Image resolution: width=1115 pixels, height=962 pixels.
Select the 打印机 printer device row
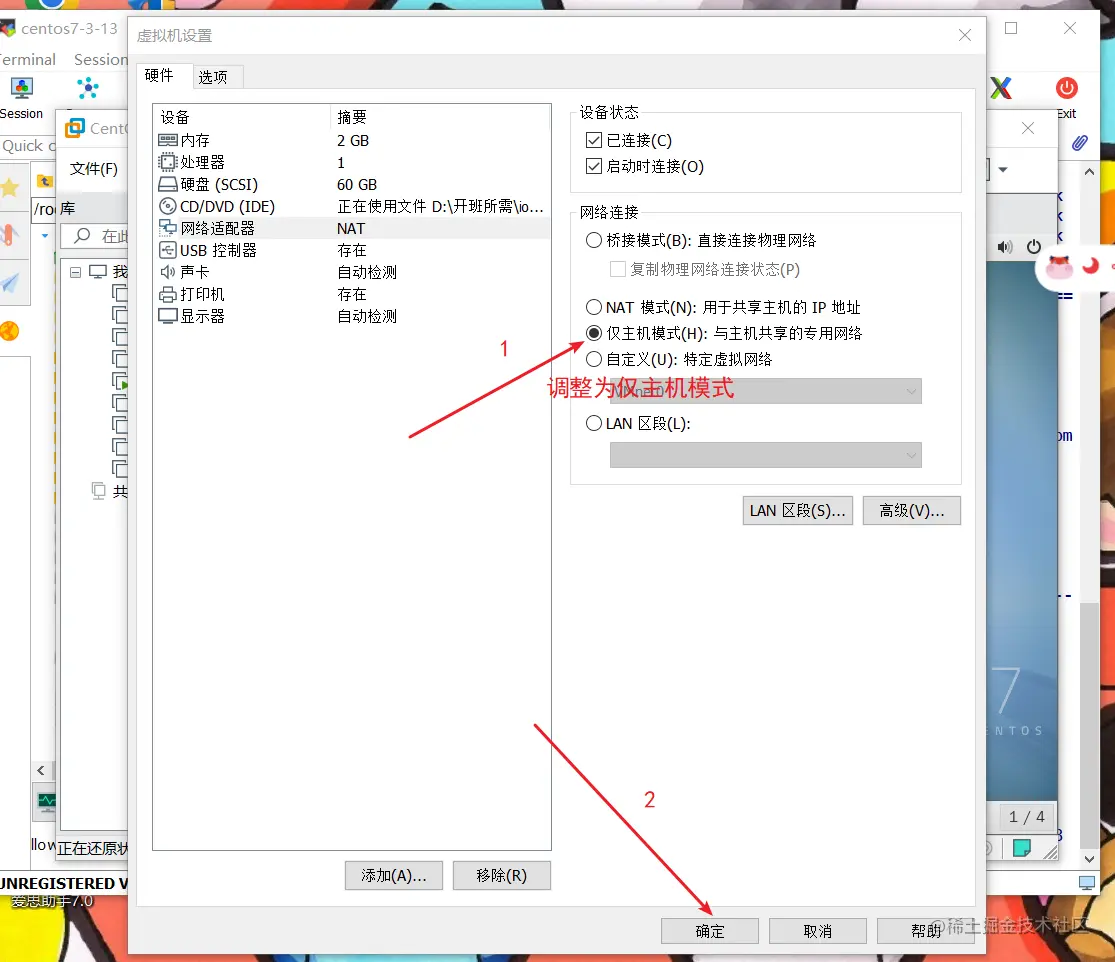[x=351, y=294]
